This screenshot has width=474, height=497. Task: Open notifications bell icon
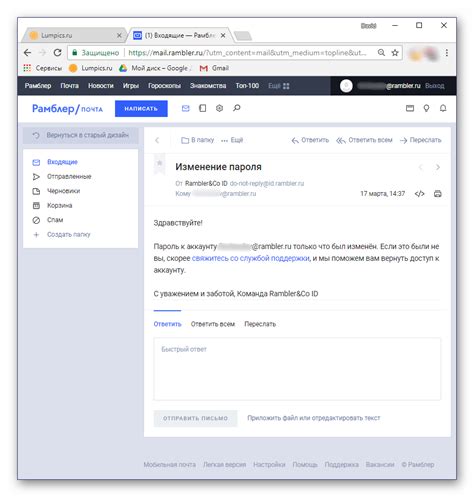[x=443, y=108]
